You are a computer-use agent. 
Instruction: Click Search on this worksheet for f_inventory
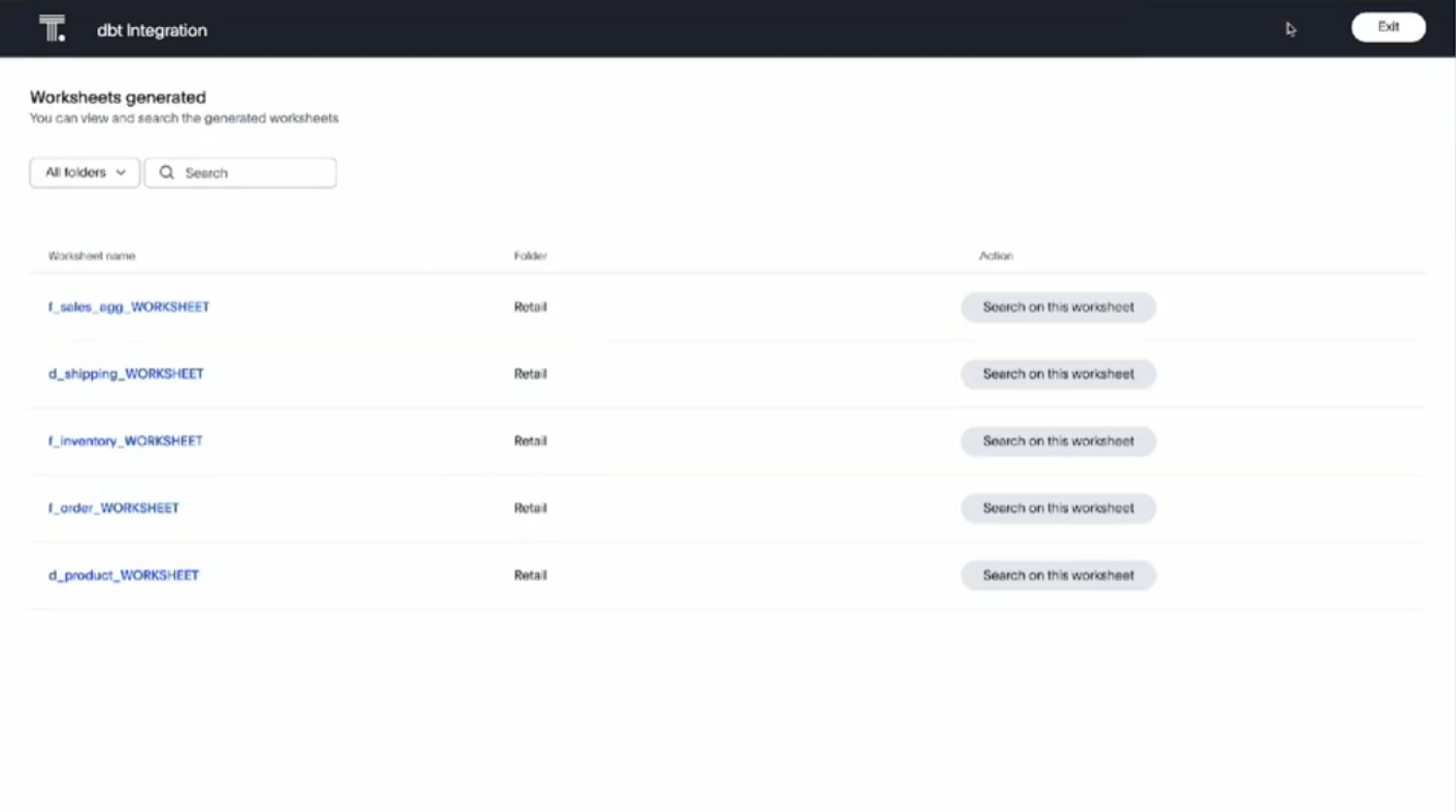pos(1058,441)
